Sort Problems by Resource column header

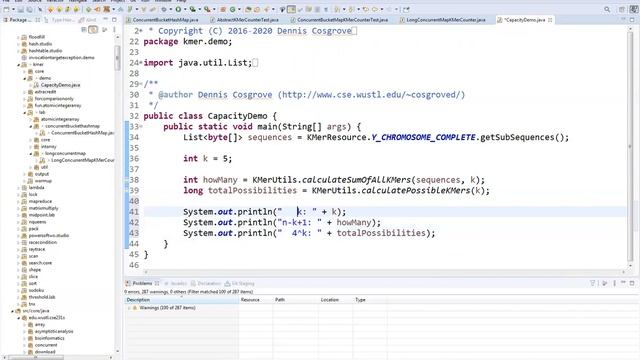click(255, 300)
